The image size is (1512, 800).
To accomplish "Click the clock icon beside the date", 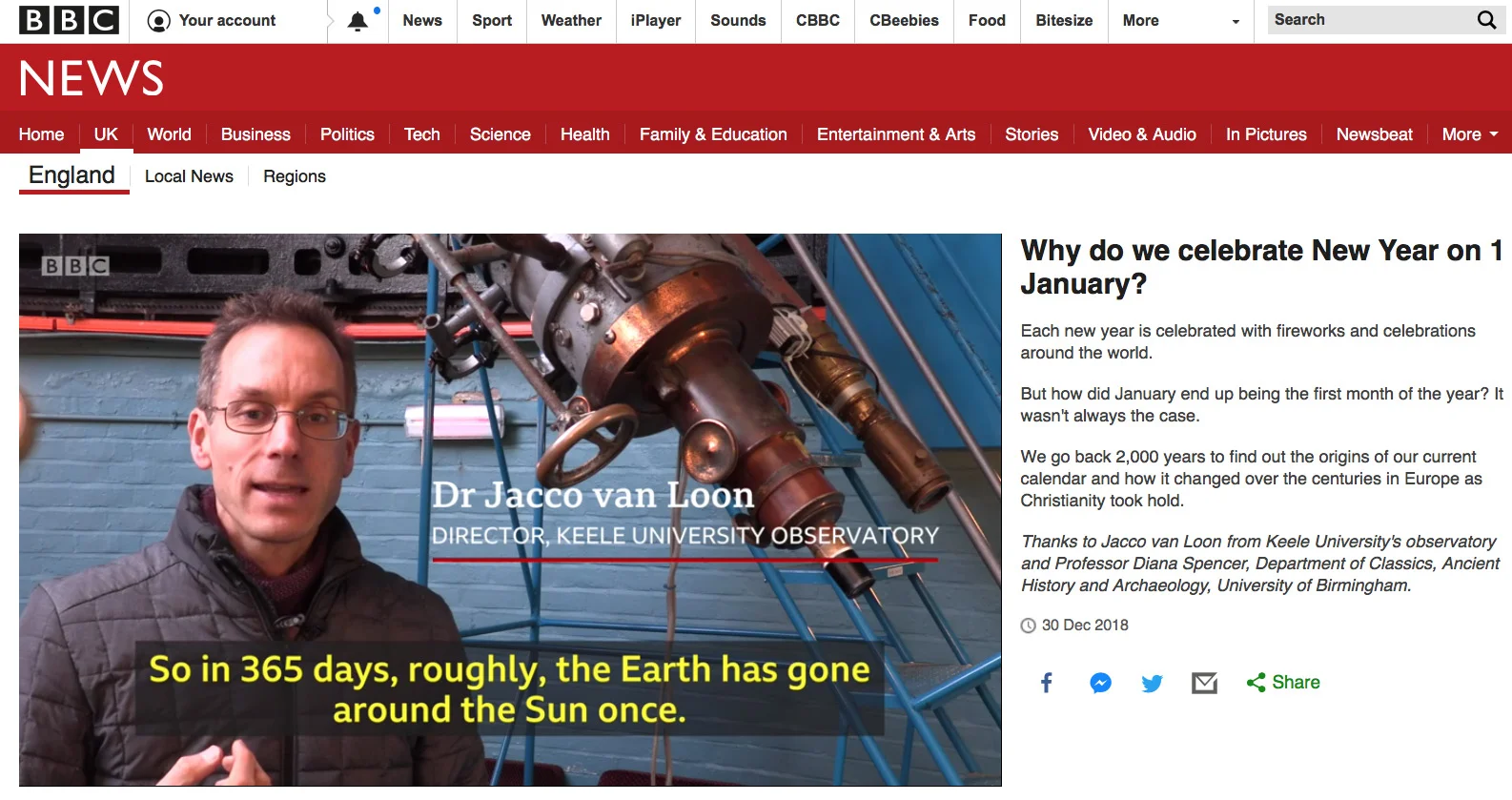I will (x=1029, y=626).
